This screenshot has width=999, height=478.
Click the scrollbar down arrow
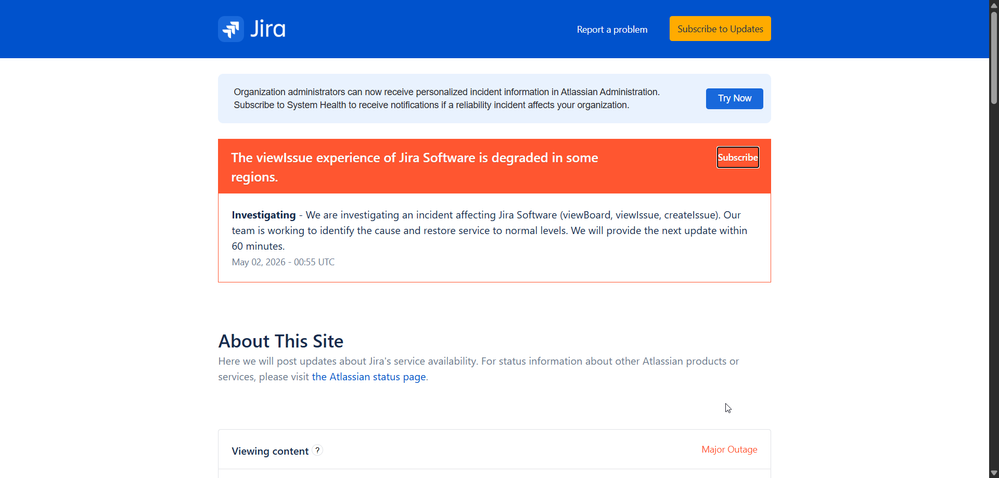click(994, 473)
